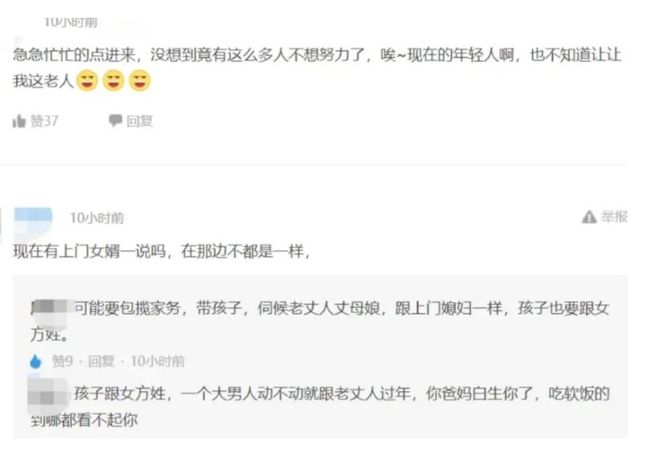Click the comment starting 急急忙忙的点进来
This screenshot has width=650, height=471.
tap(317, 68)
